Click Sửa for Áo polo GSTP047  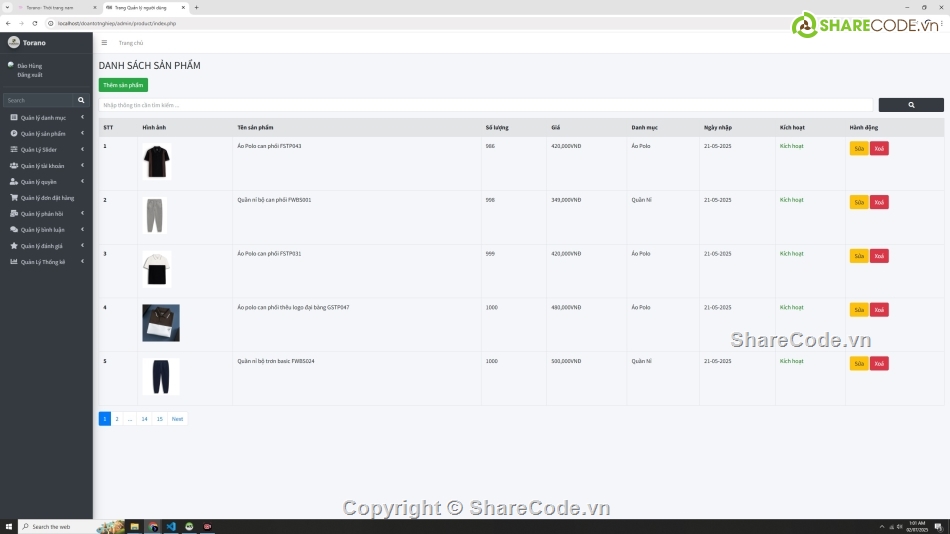click(859, 310)
